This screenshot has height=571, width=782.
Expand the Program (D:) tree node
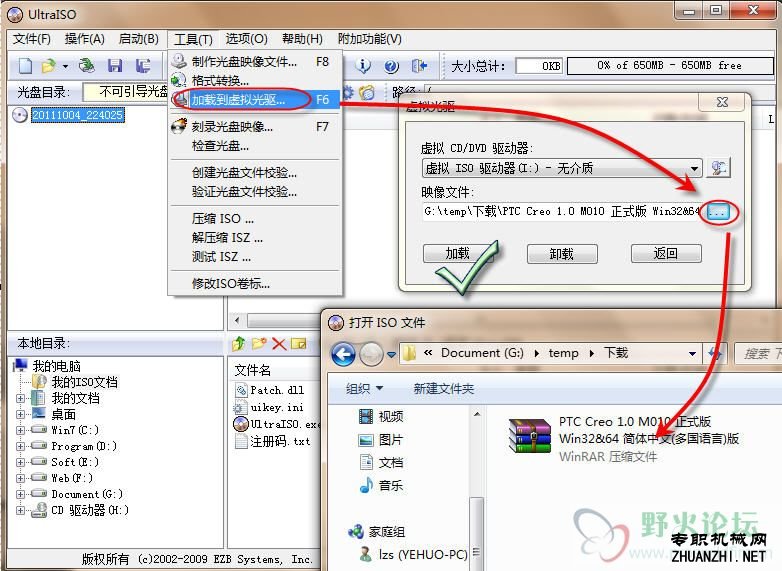[20, 446]
